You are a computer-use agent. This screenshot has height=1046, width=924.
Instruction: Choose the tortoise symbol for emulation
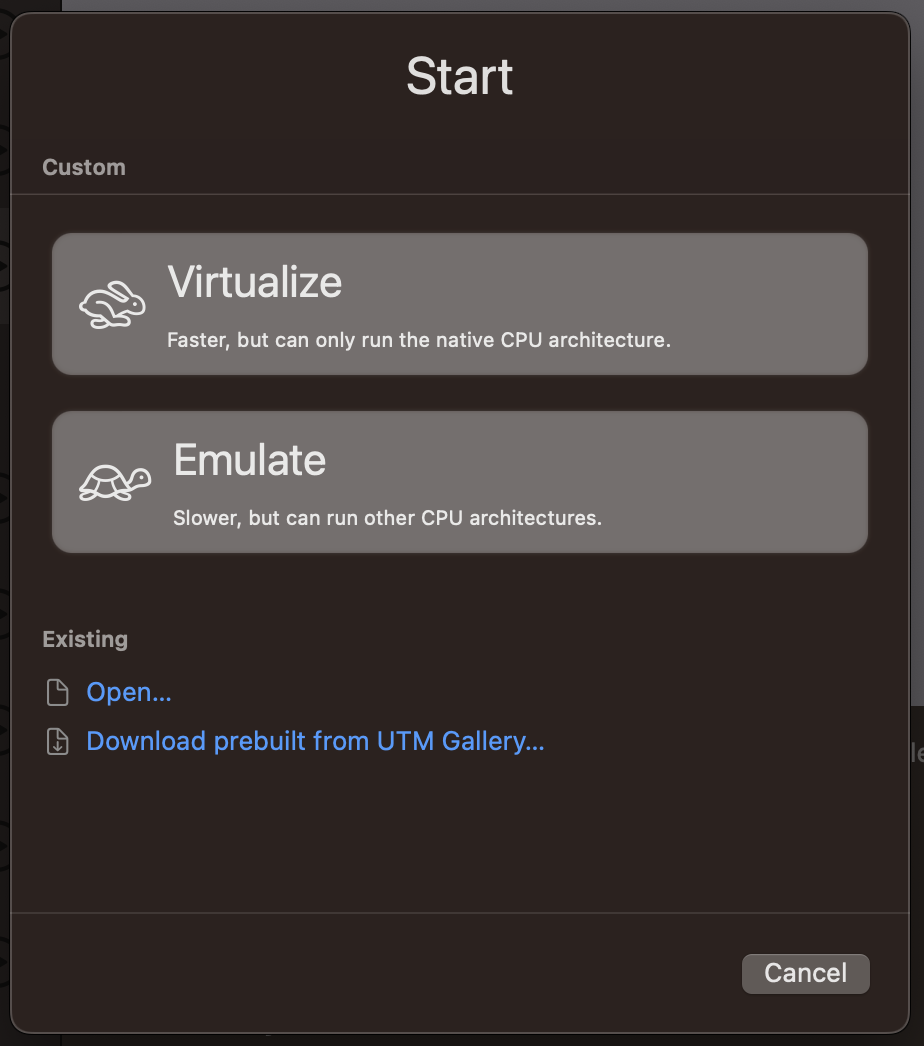[113, 481]
